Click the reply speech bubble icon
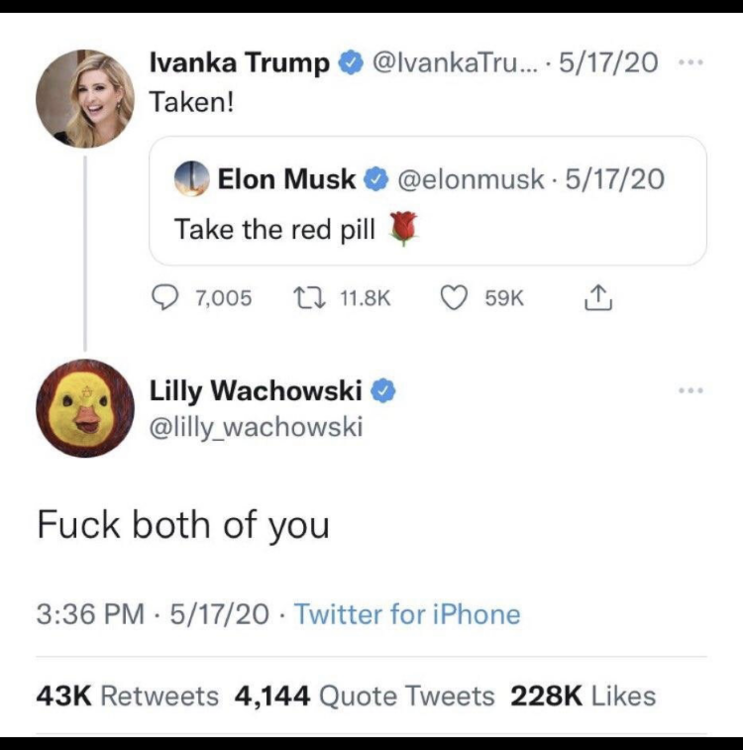Image resolution: width=743 pixels, height=750 pixels. (x=162, y=298)
